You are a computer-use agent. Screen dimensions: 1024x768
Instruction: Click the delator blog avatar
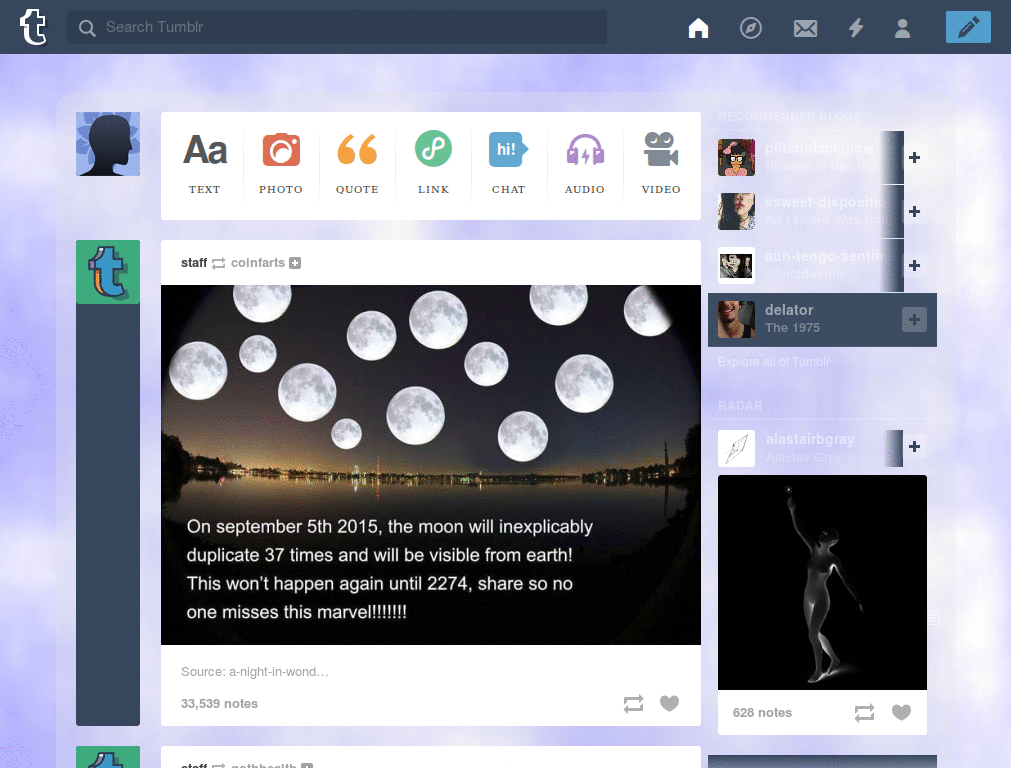click(x=736, y=319)
